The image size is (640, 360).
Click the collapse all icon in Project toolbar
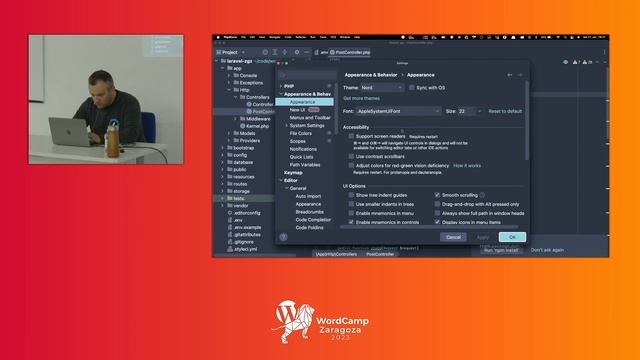(x=285, y=52)
